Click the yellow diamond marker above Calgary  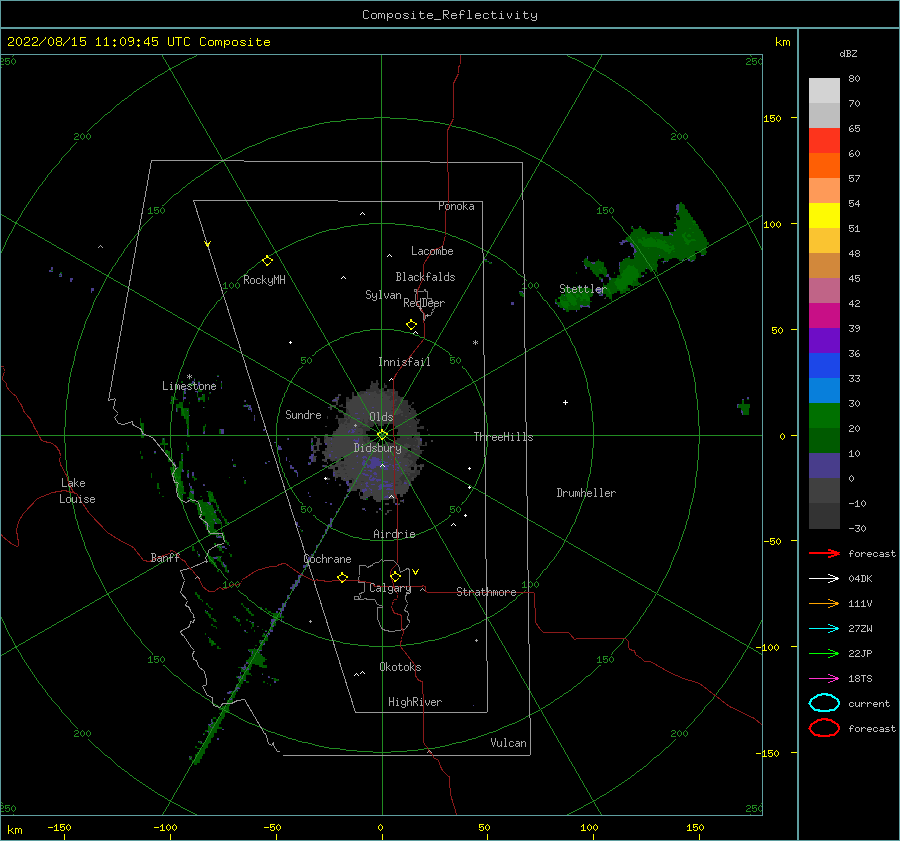point(395,576)
